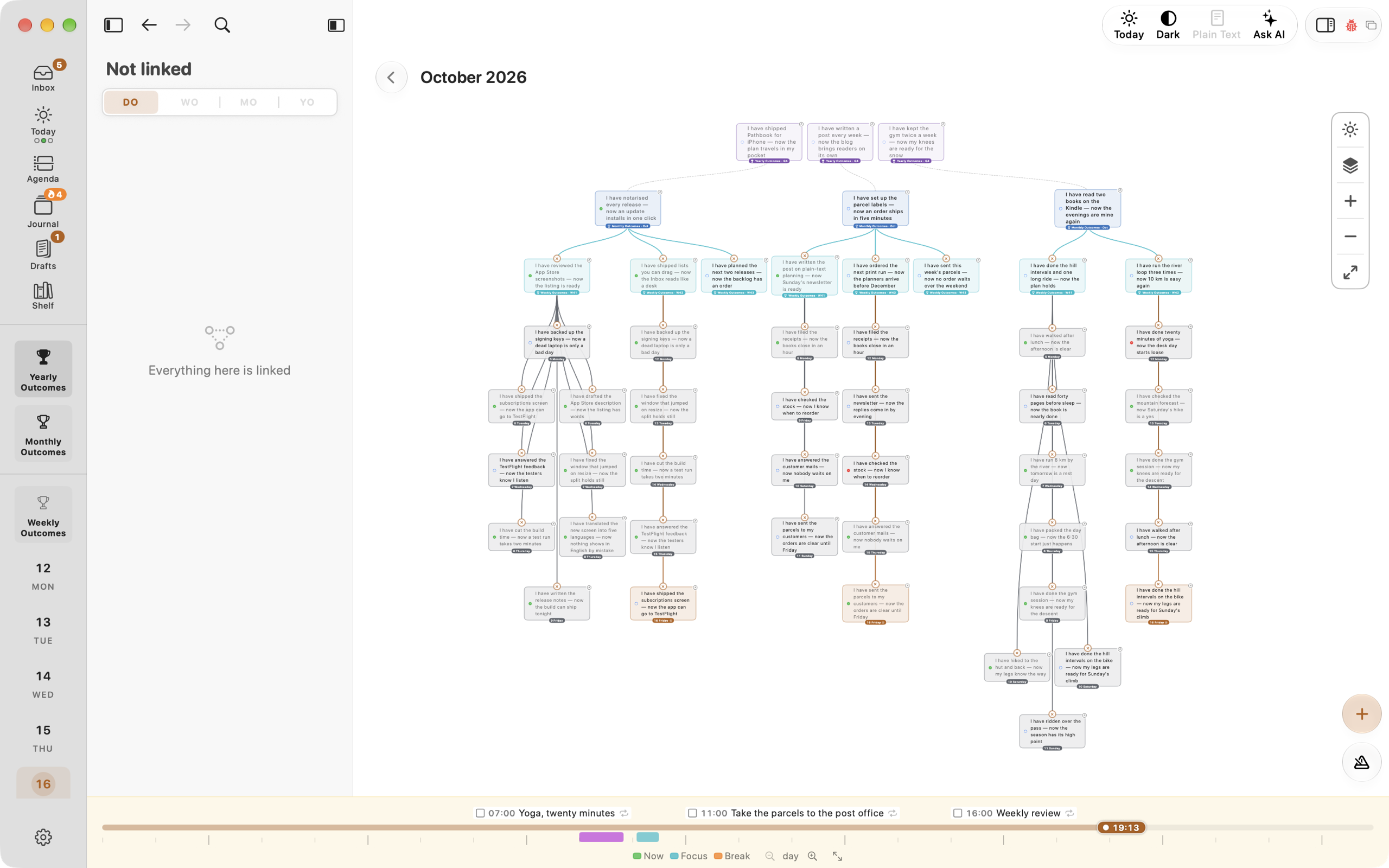The image size is (1389, 868).
Task: Navigate back with the left arrow
Action: [x=149, y=25]
